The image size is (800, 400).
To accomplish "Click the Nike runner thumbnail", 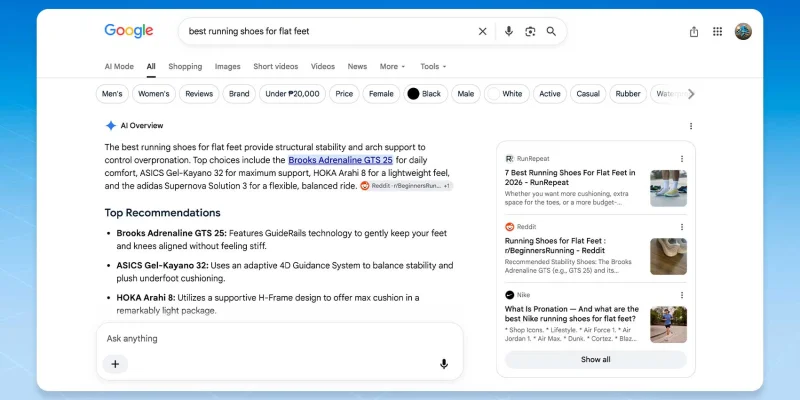I will pos(668,324).
